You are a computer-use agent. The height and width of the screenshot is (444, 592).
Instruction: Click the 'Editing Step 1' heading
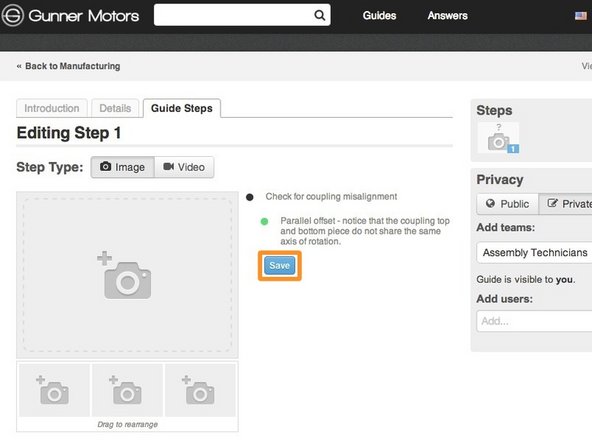pyautogui.click(x=69, y=133)
